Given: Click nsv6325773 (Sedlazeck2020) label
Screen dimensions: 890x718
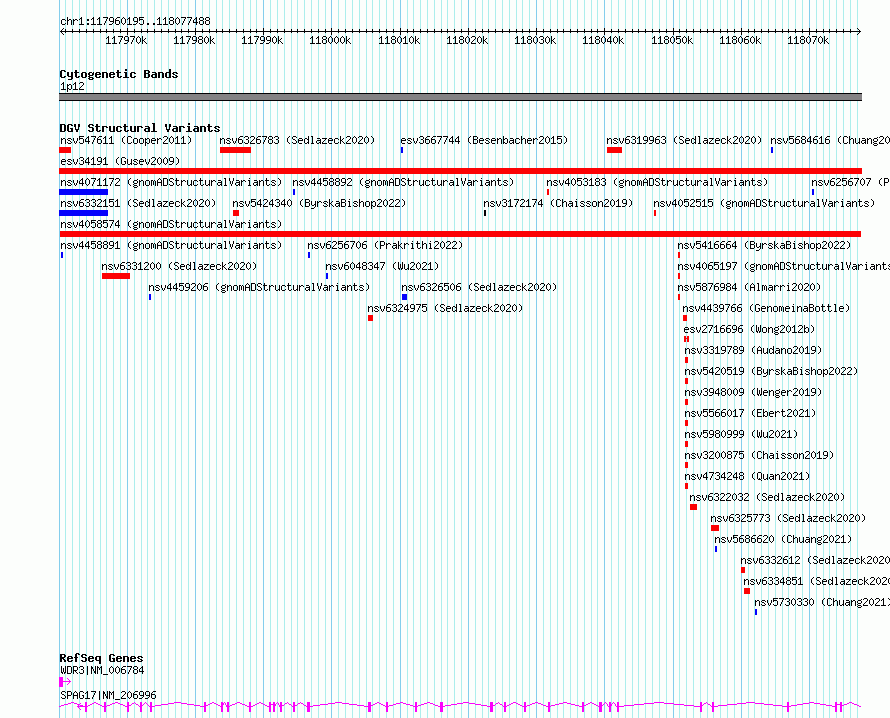Looking at the screenshot, I should [x=788, y=518].
